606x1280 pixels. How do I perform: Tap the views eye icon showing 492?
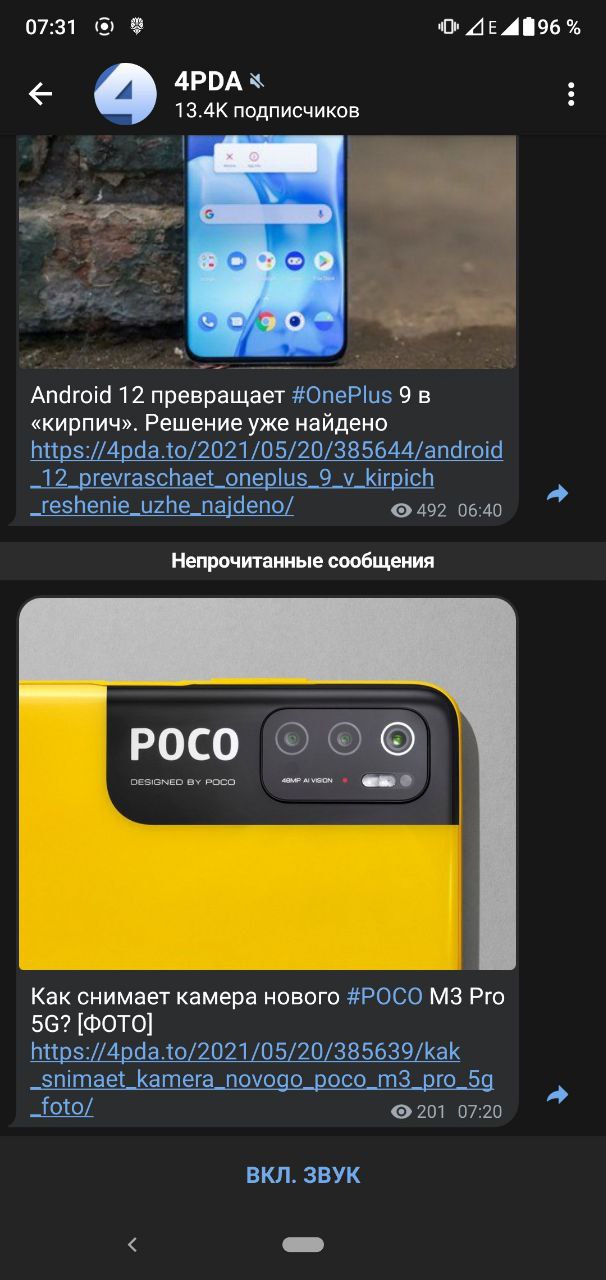click(401, 511)
